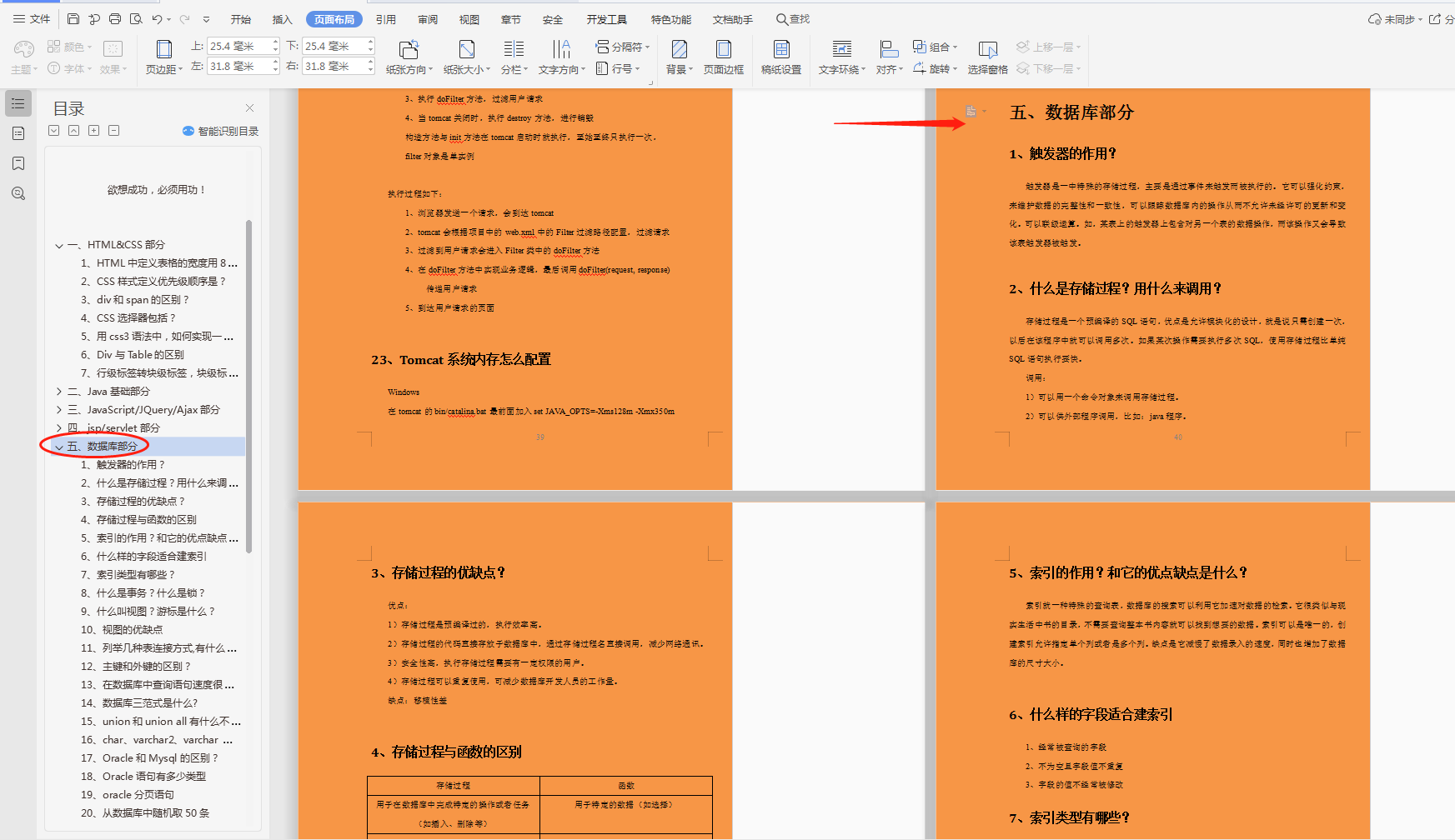Image resolution: width=1455 pixels, height=840 pixels.
Task: Open the 分隔符 breaks dropdown
Action: point(623,47)
